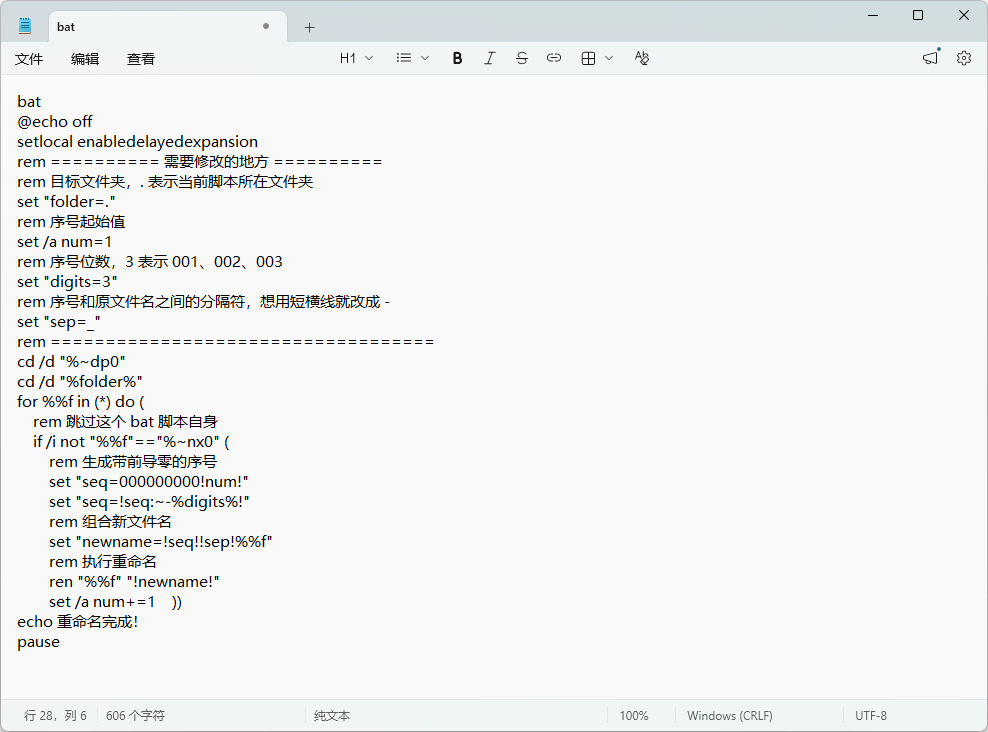Viewport: 988px width, 732px height.
Task: Expand the list style dropdown arrow
Action: point(425,59)
